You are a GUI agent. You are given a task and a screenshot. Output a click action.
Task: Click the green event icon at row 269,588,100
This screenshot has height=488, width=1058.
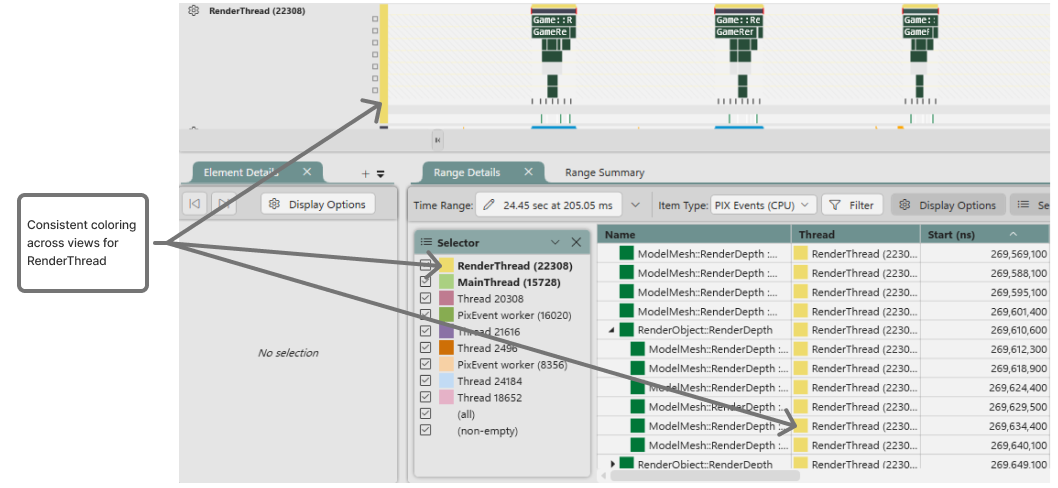[x=627, y=273]
